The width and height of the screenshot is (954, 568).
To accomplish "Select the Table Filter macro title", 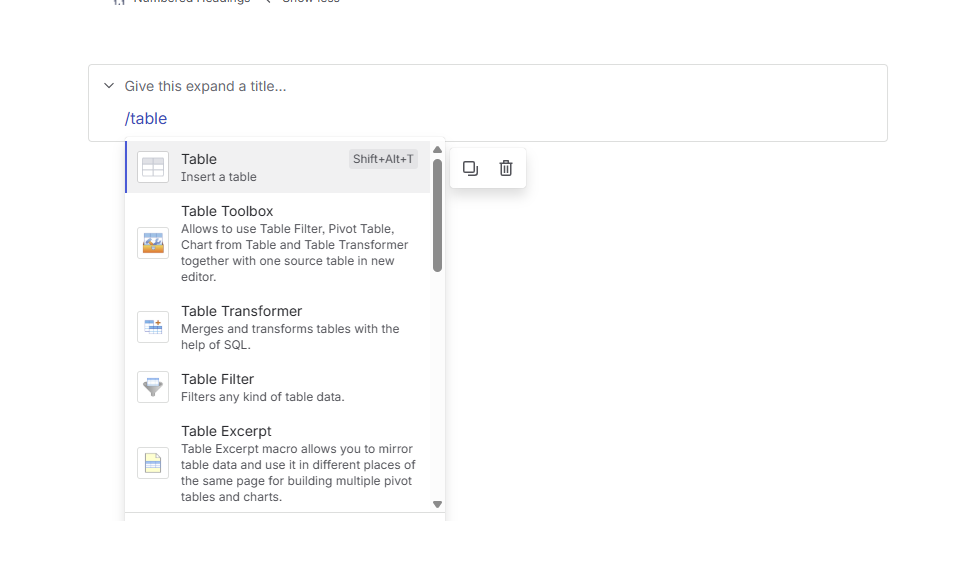I will coord(217,379).
